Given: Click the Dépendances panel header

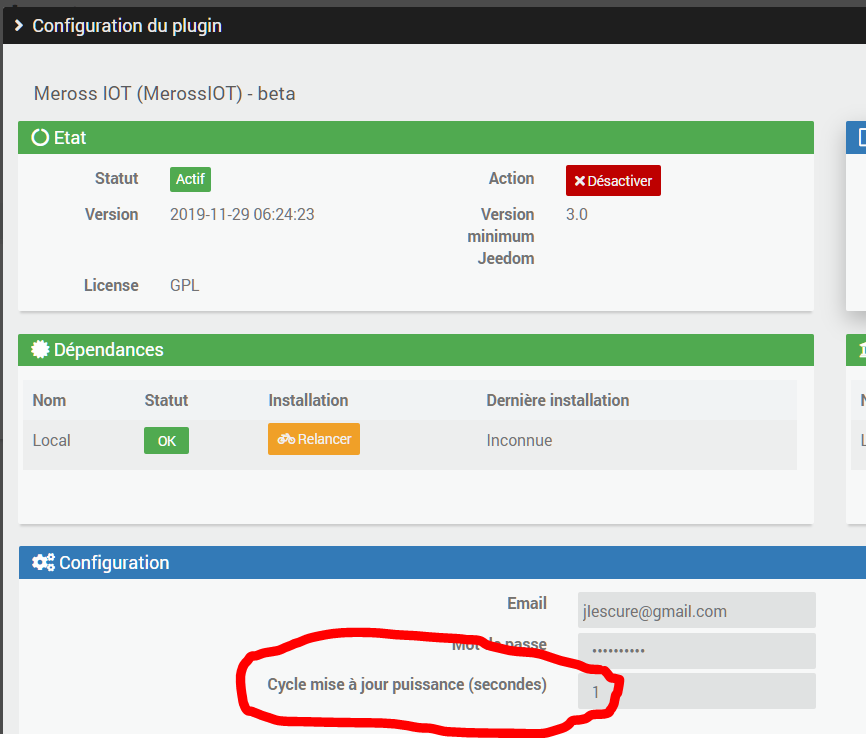Looking at the screenshot, I should [416, 350].
